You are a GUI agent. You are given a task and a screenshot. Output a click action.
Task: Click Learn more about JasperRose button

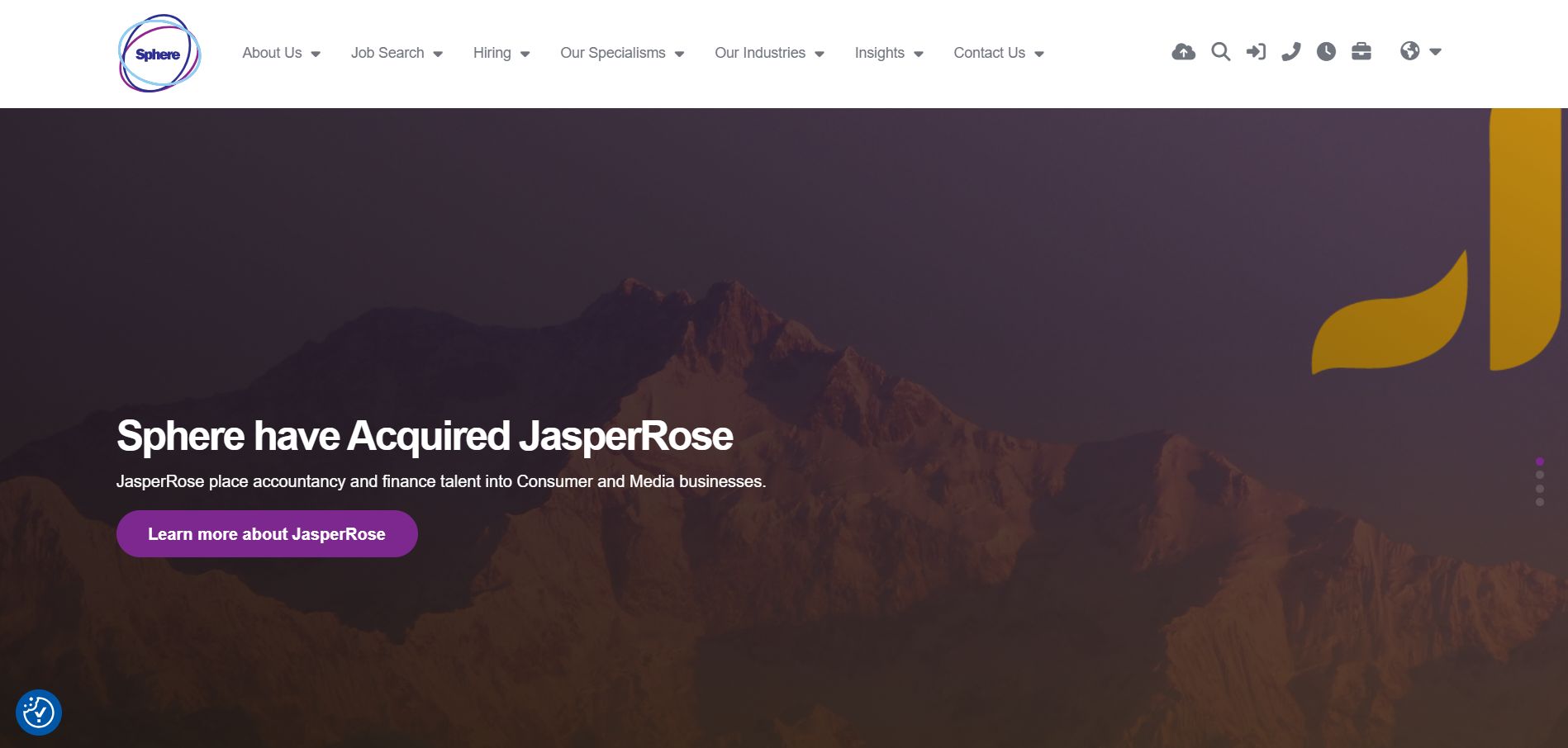click(x=266, y=533)
